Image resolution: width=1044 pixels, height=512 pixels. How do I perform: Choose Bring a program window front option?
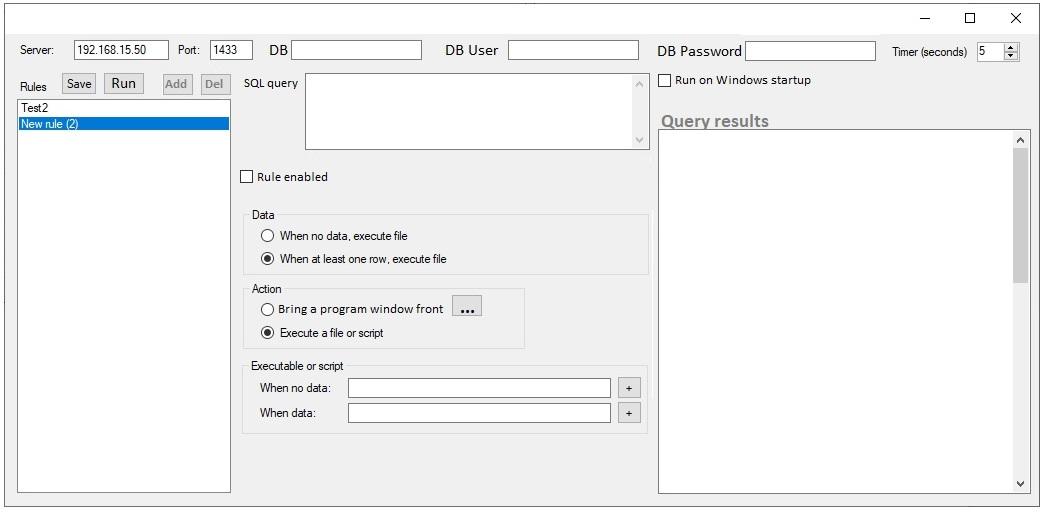click(x=267, y=310)
